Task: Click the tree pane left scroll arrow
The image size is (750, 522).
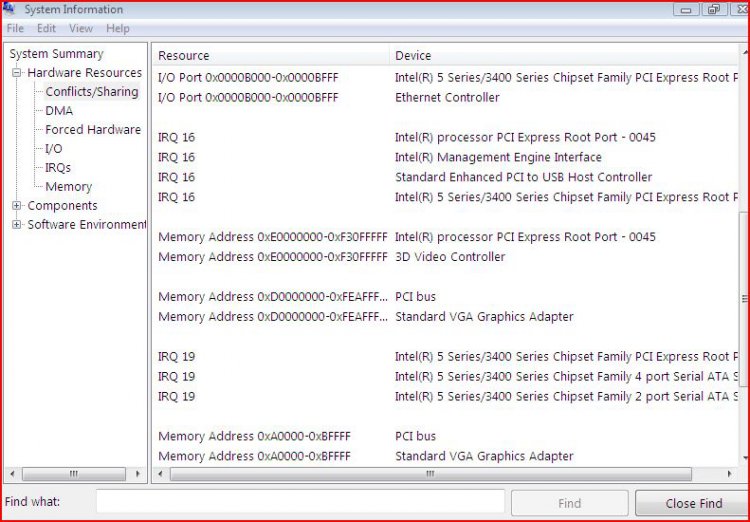Action: pos(12,474)
